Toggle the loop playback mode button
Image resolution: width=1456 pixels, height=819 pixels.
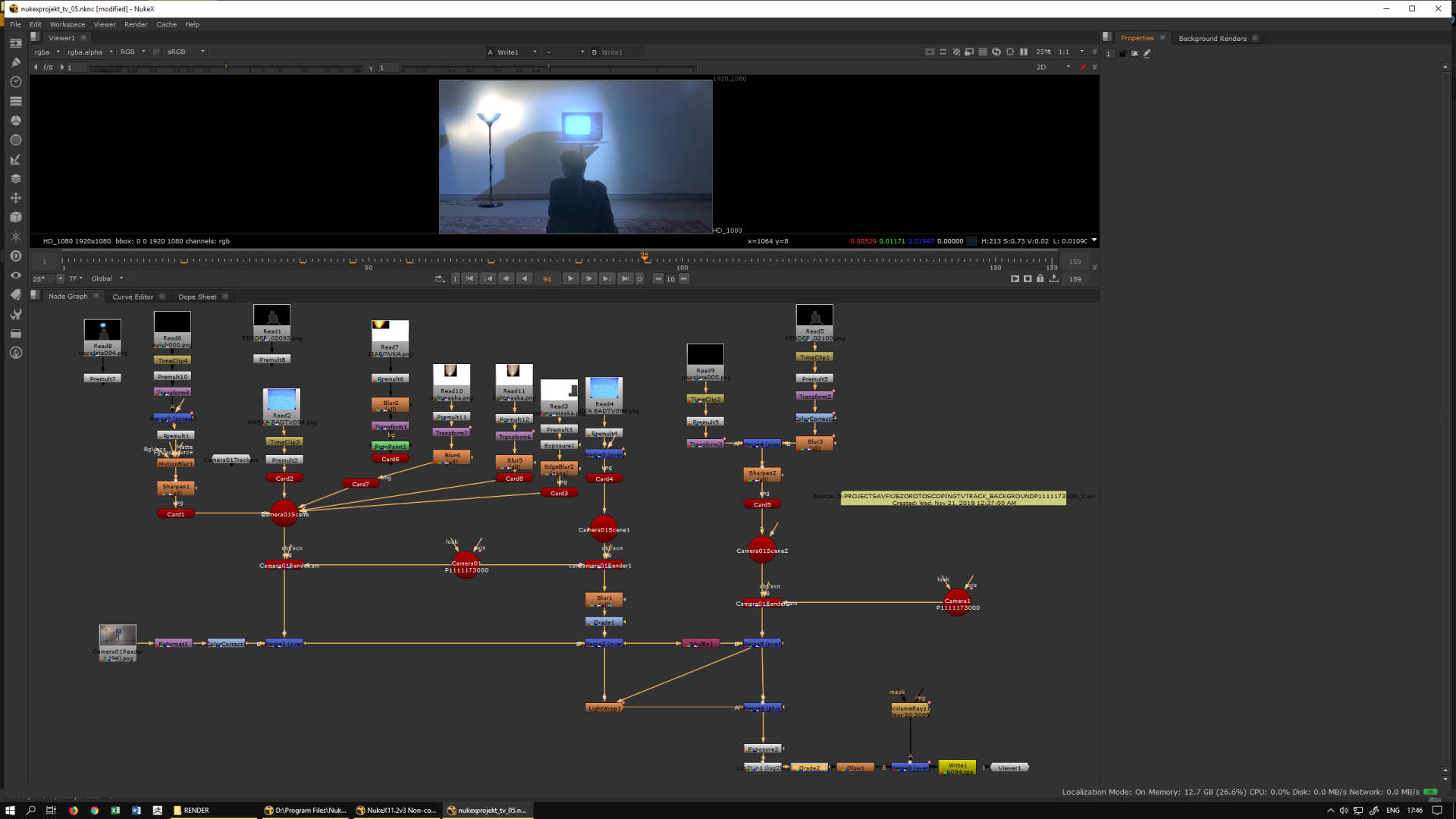(439, 279)
